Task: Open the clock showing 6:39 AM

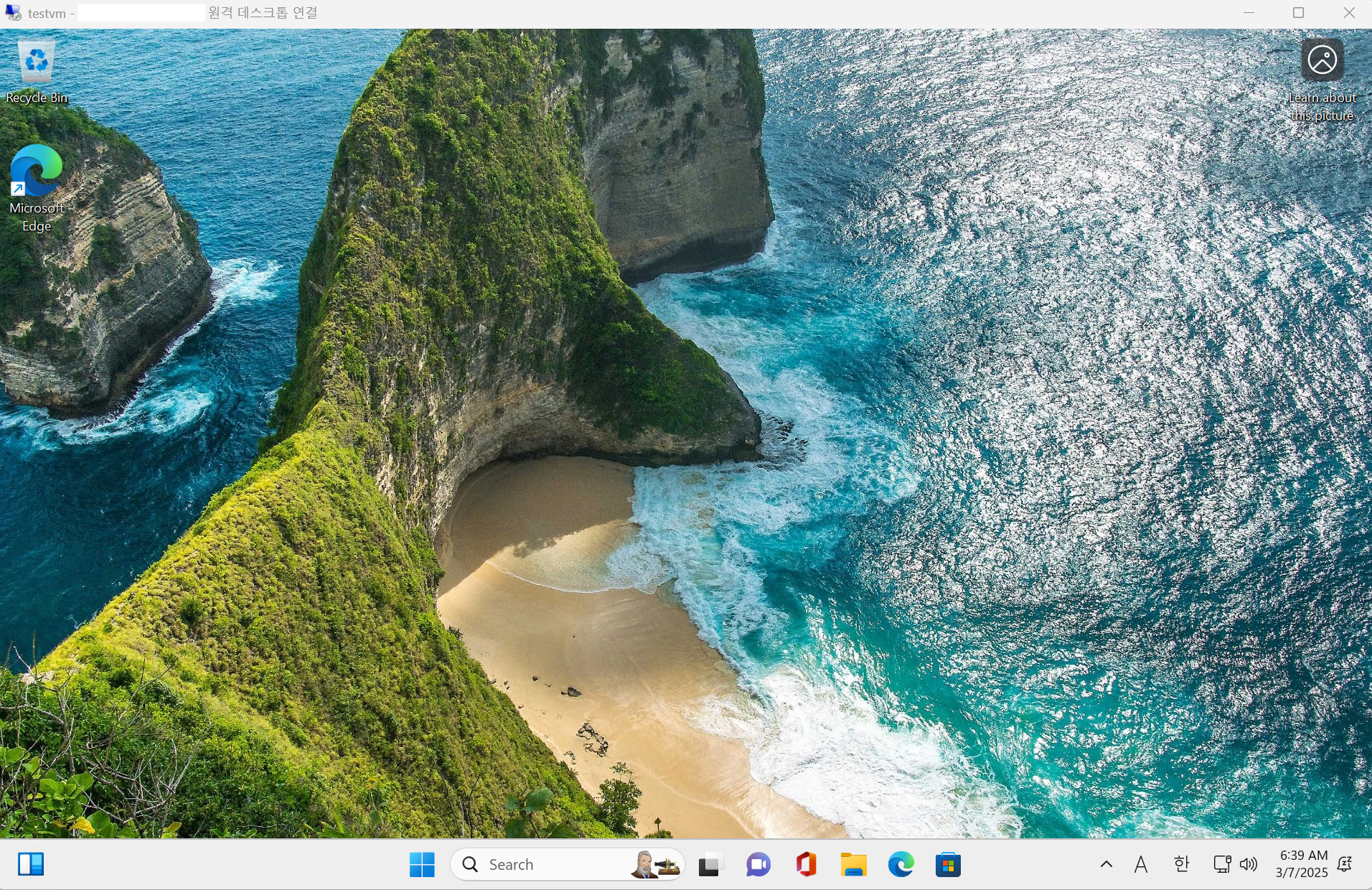Action: 1302,864
